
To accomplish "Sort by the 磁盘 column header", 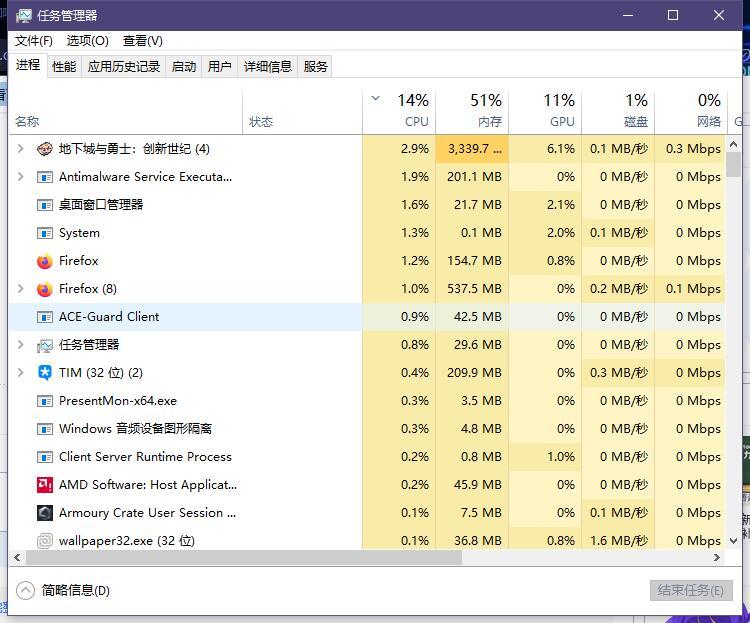I will pyautogui.click(x=618, y=112).
